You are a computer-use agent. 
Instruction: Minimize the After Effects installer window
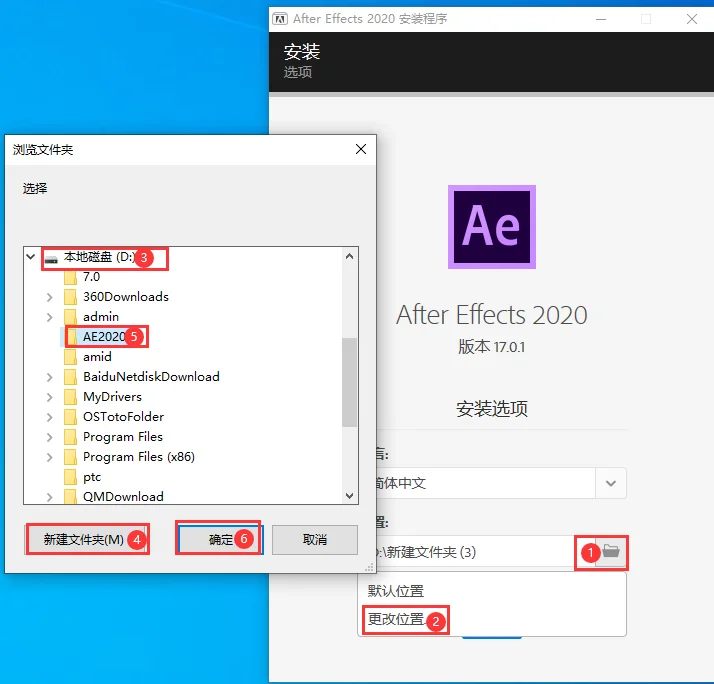(x=601, y=19)
